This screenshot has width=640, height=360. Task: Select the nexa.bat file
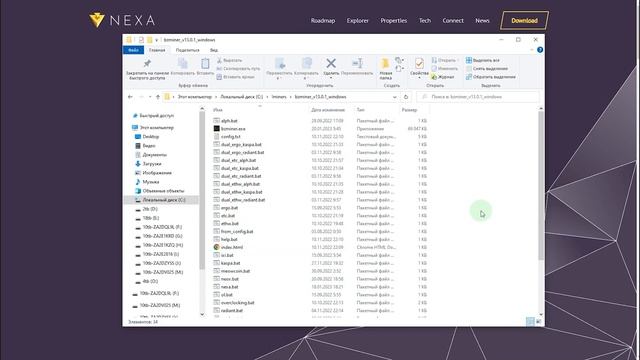(229, 287)
